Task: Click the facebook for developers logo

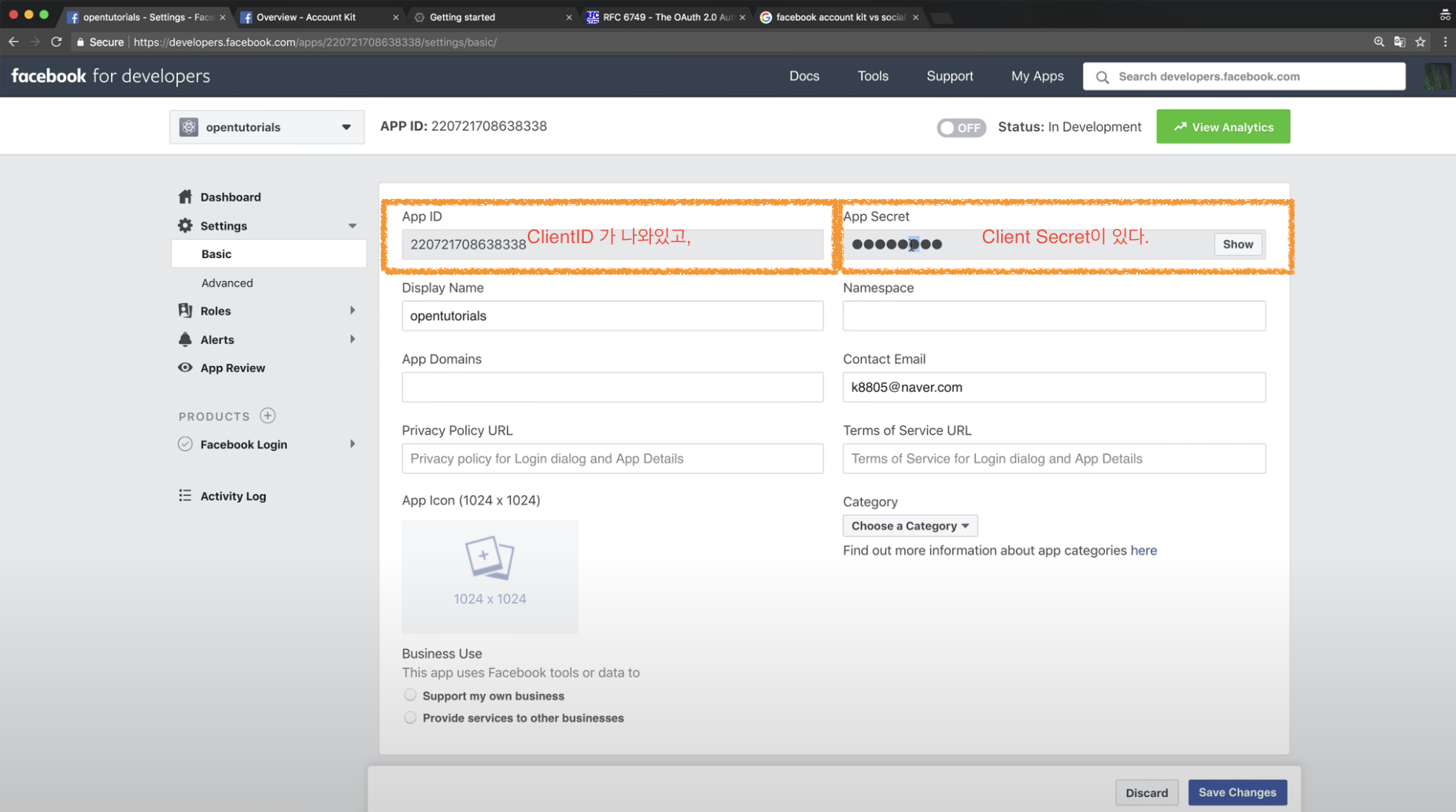Action: (110, 76)
